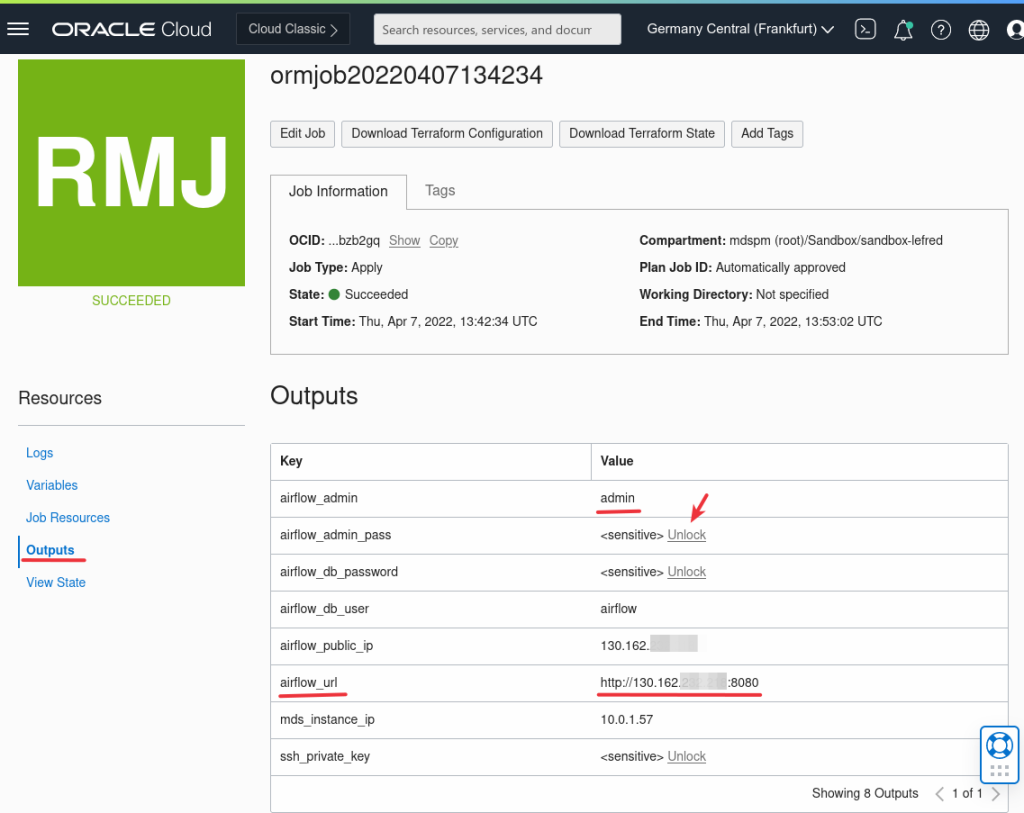The image size is (1024, 813).
Task: Open the Cloud Classic selector
Action: pos(292,29)
